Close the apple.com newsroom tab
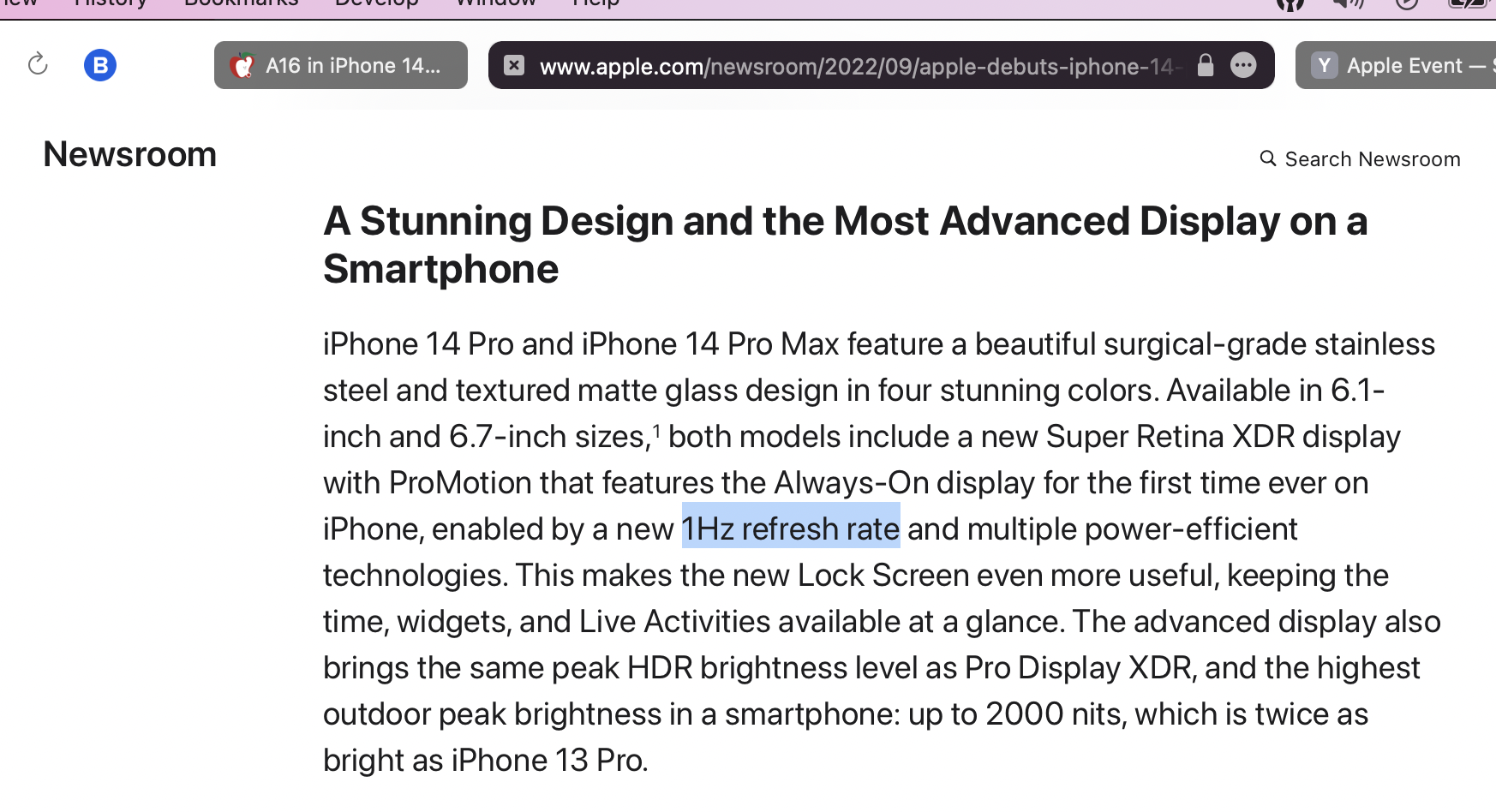The height and width of the screenshot is (812, 1496). point(514,65)
